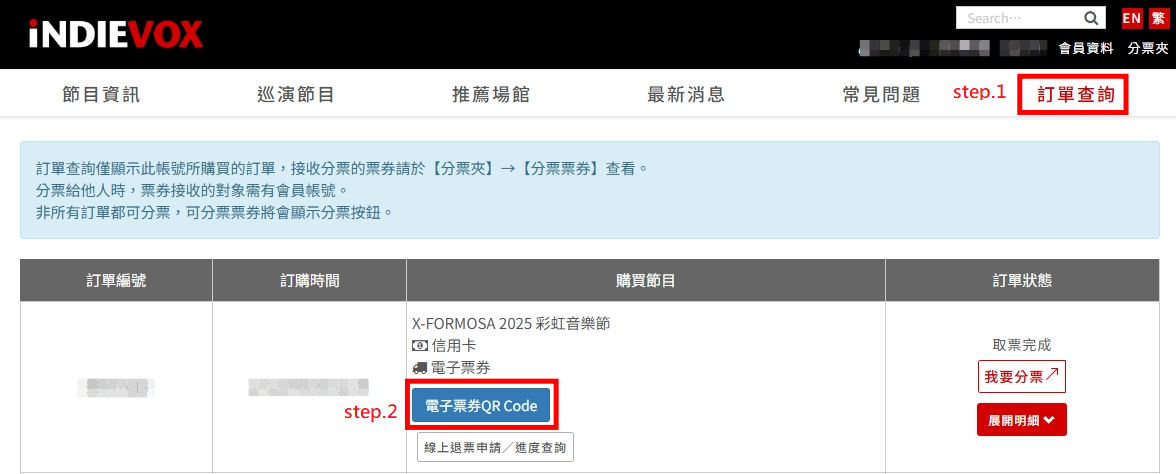Open 最新消息 news page
Viewport: 1176px width, 474px height.
[686, 94]
